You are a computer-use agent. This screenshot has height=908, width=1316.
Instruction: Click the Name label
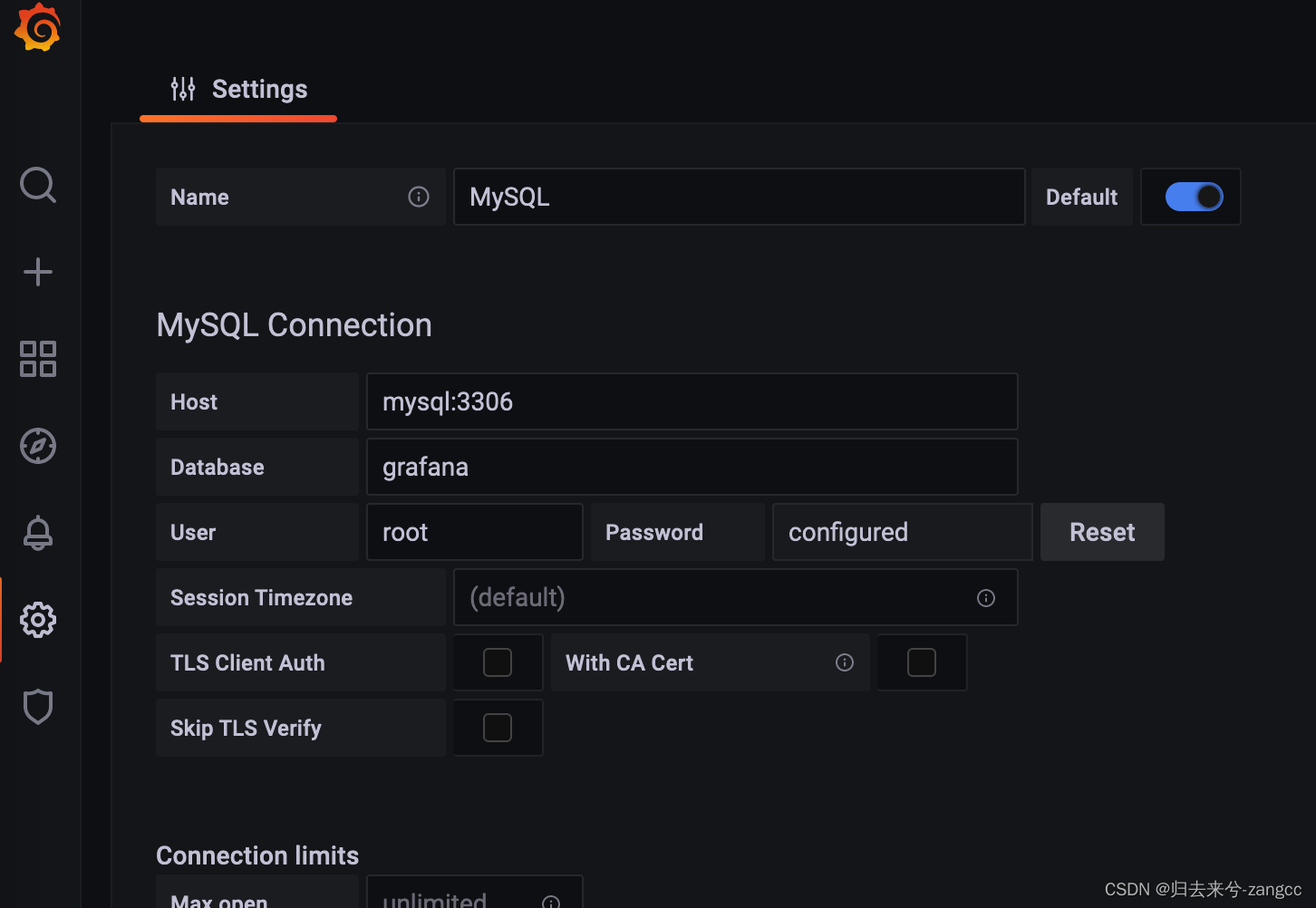(x=199, y=197)
